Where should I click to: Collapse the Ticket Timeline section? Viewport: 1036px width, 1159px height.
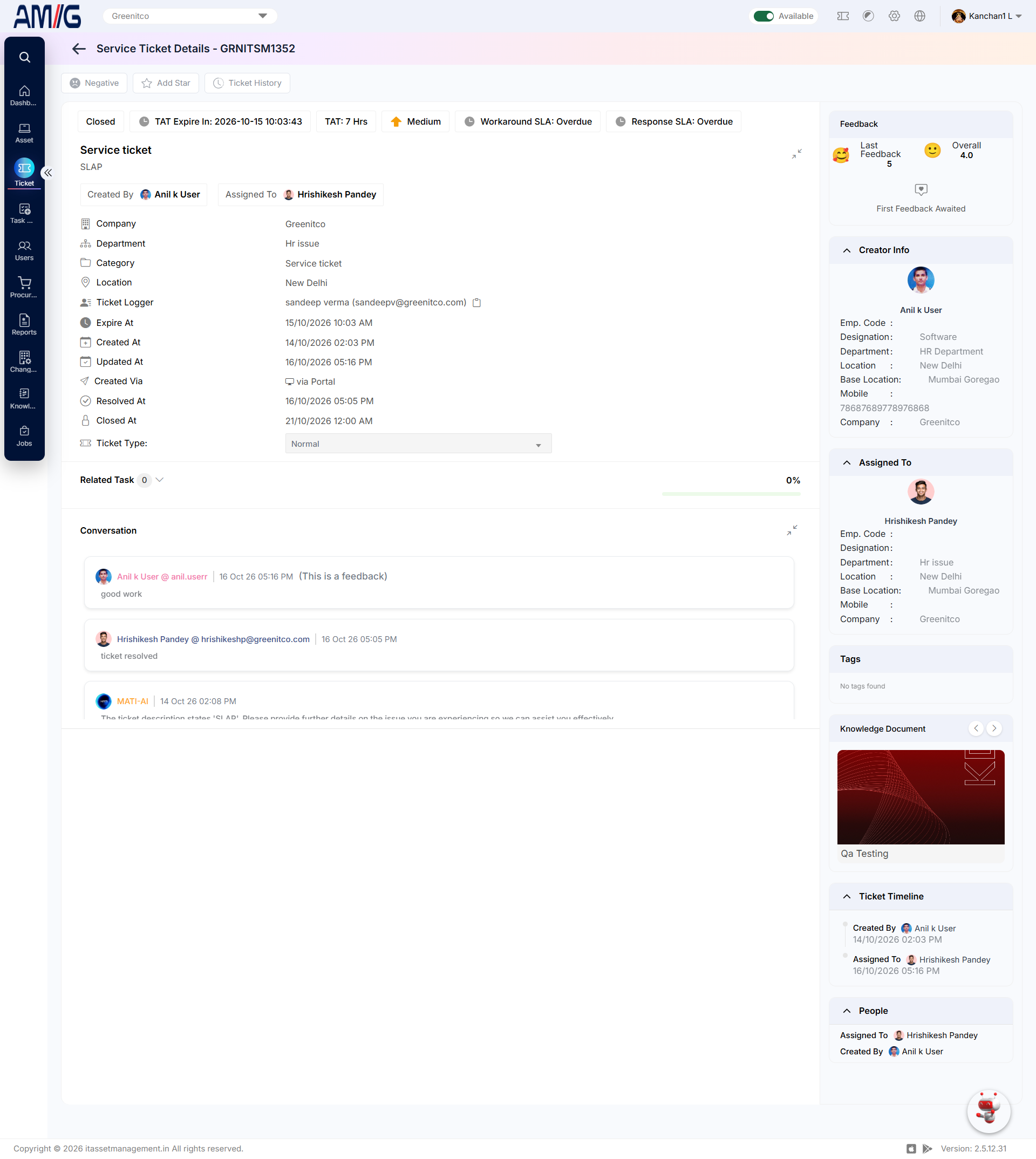click(x=847, y=897)
